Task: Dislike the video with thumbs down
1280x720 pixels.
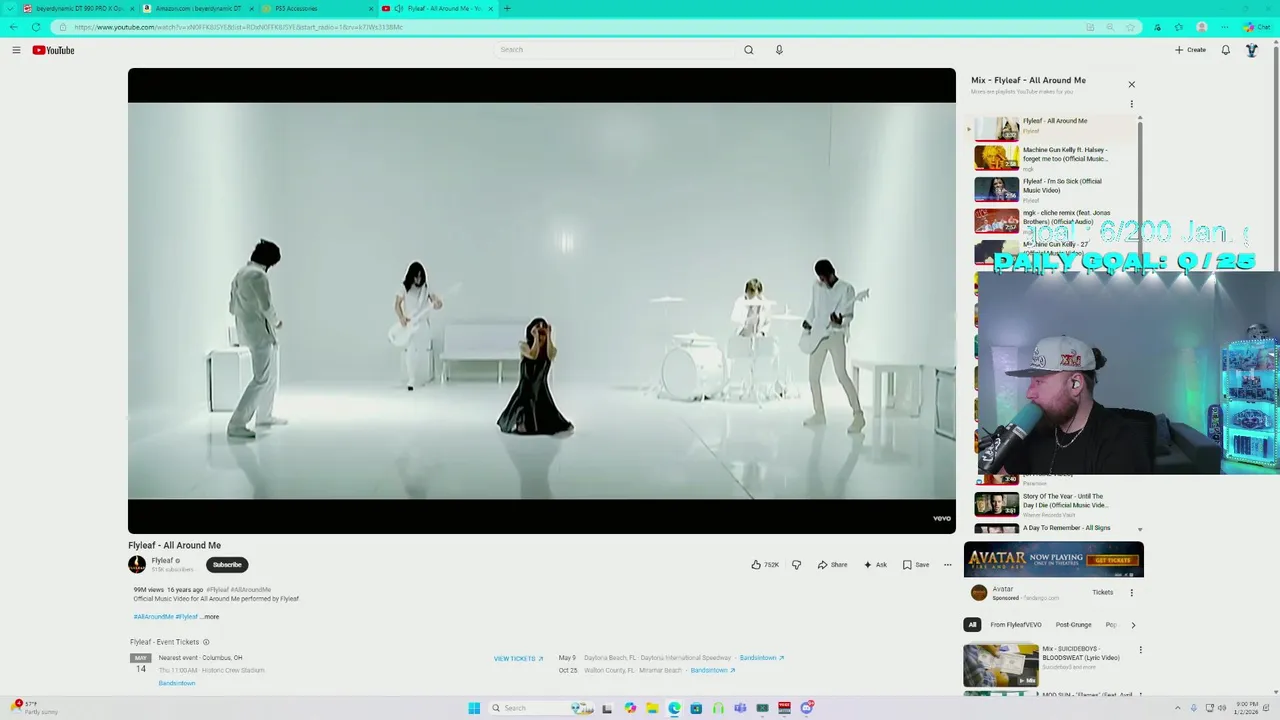Action: point(796,565)
